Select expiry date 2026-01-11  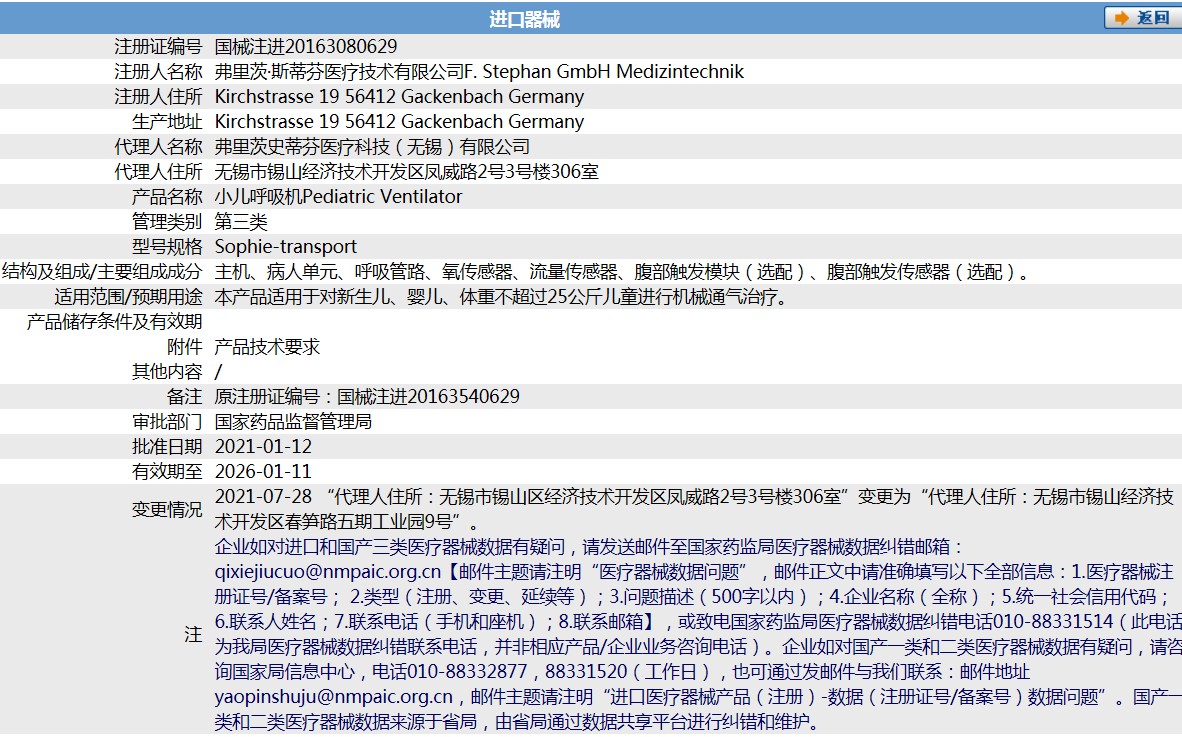pyautogui.click(x=263, y=472)
